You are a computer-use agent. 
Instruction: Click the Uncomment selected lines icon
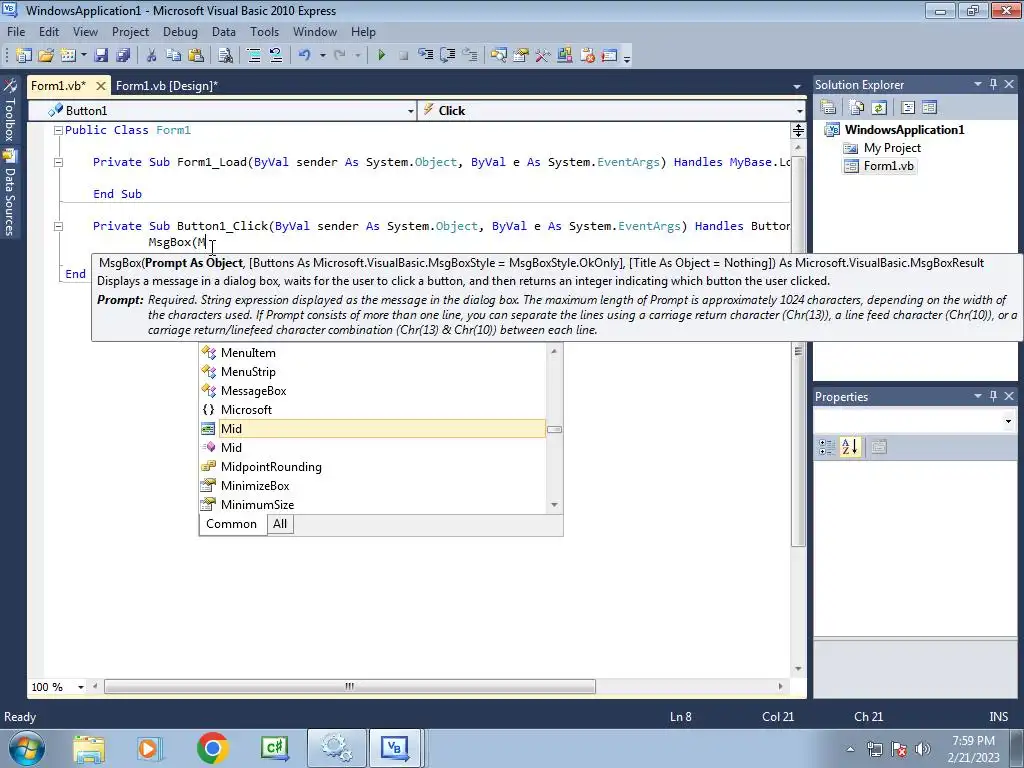[x=276, y=56]
